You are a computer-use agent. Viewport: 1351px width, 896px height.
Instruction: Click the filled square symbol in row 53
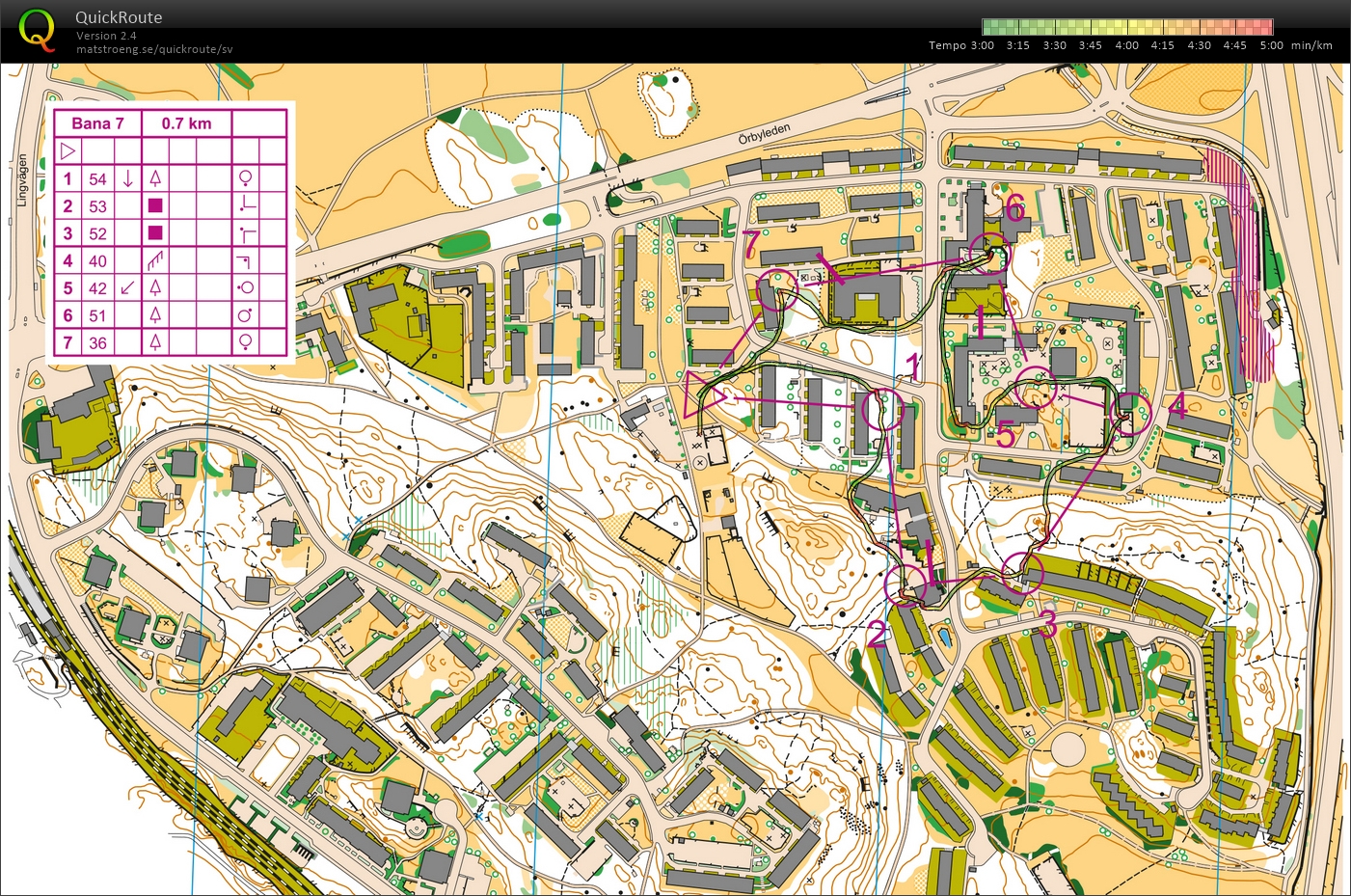click(155, 205)
